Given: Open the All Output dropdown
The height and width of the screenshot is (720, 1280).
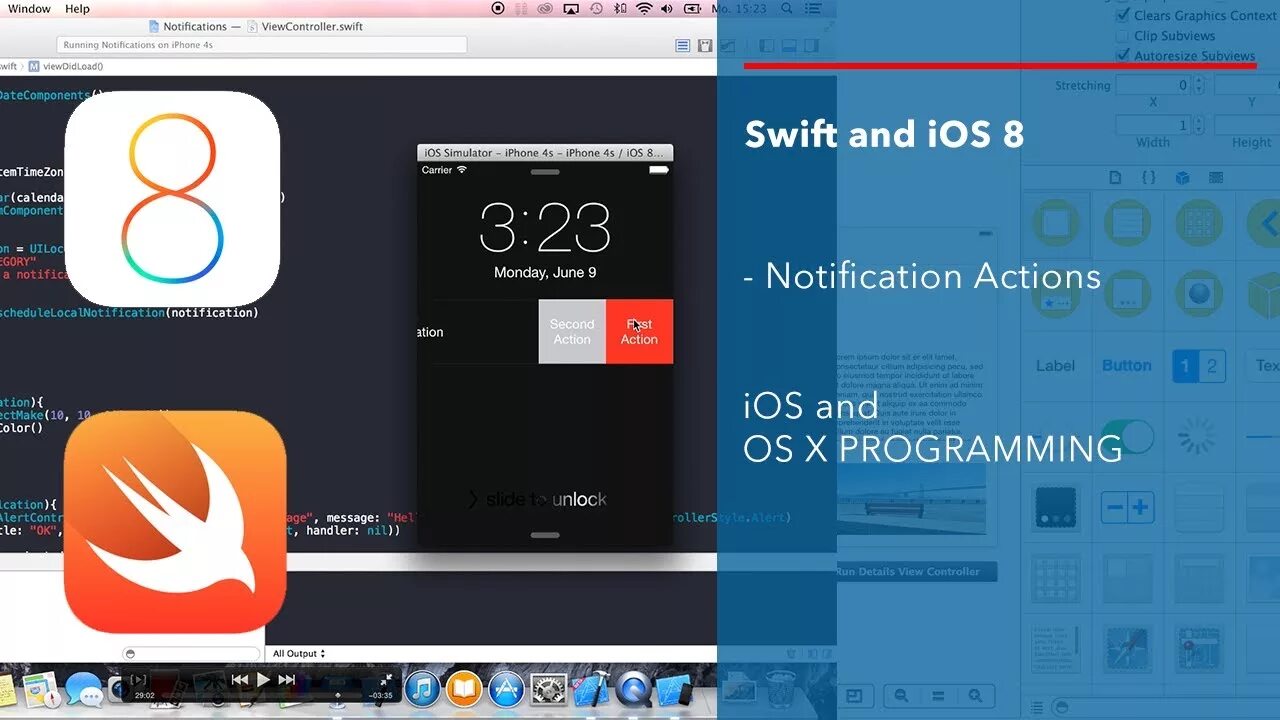Looking at the screenshot, I should (299, 653).
